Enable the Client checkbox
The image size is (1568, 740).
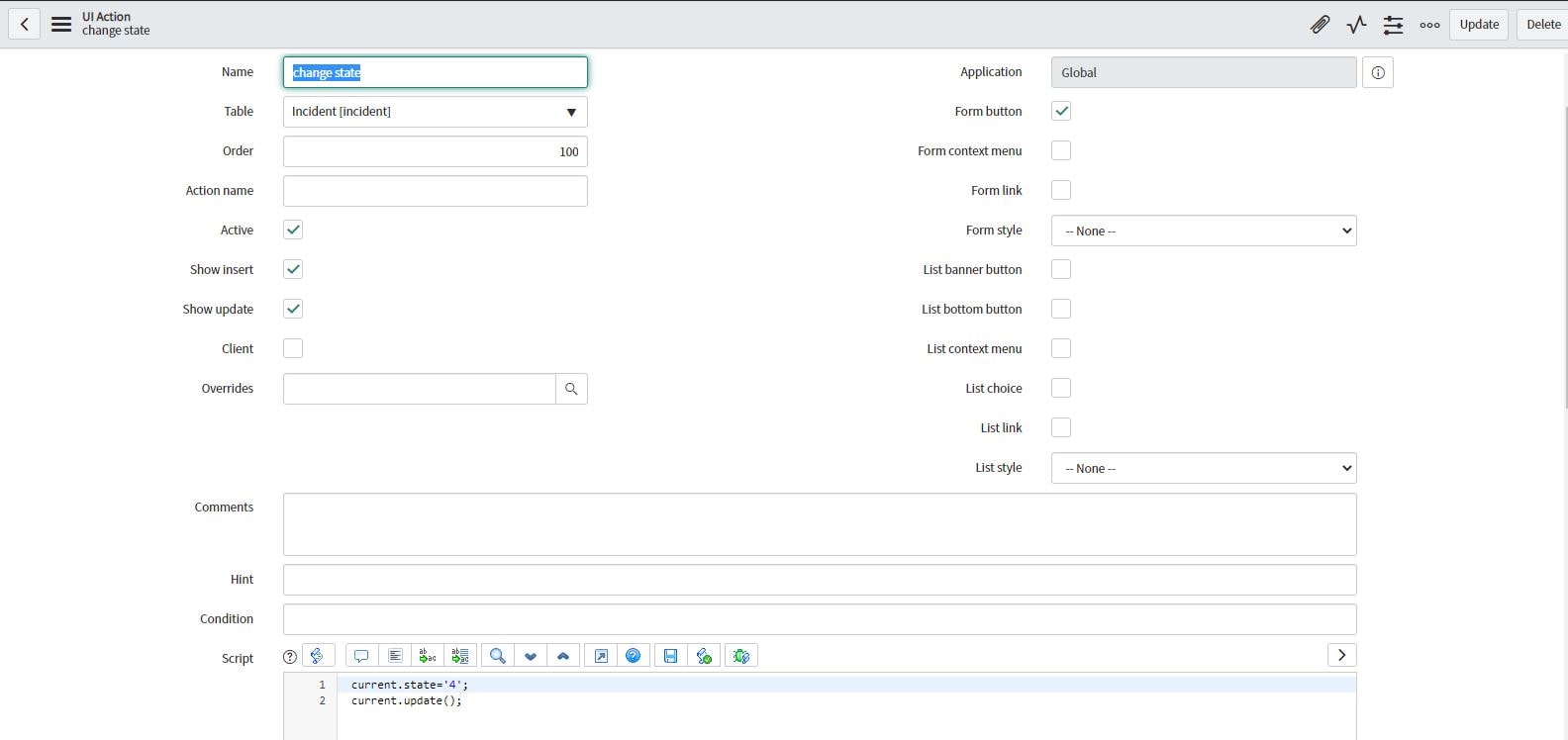[293, 348]
